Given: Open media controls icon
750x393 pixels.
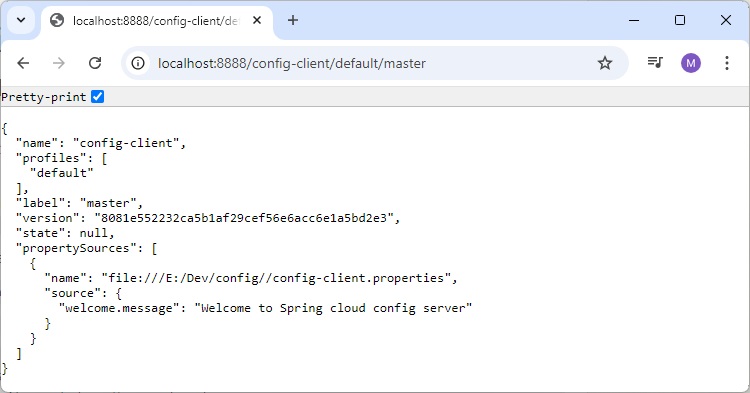Looking at the screenshot, I should (x=655, y=63).
